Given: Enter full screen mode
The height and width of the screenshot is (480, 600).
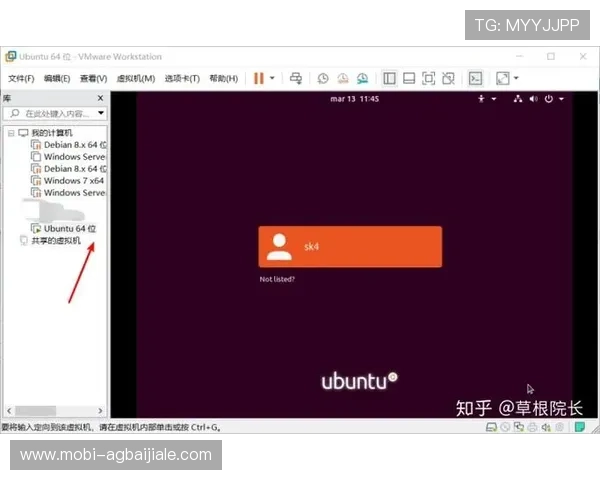Looking at the screenshot, I should [x=428, y=78].
